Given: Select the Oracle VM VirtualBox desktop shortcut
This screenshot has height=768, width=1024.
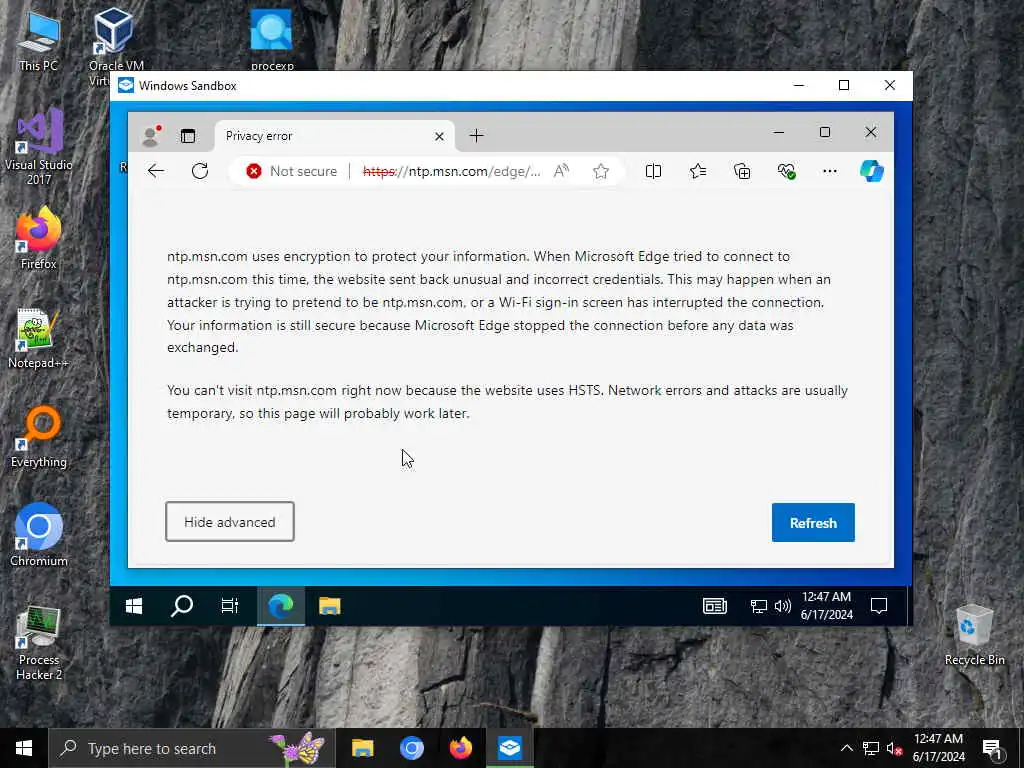Looking at the screenshot, I should coord(116,46).
